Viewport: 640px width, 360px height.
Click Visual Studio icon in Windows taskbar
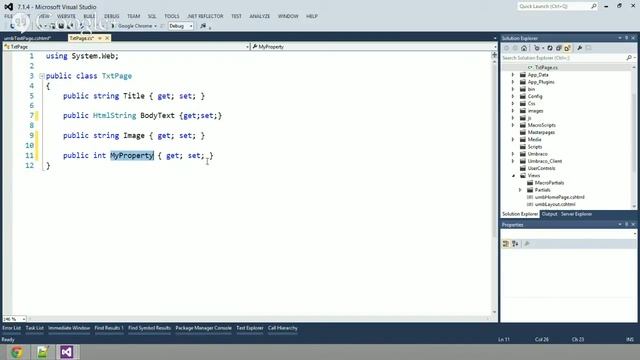pos(67,352)
